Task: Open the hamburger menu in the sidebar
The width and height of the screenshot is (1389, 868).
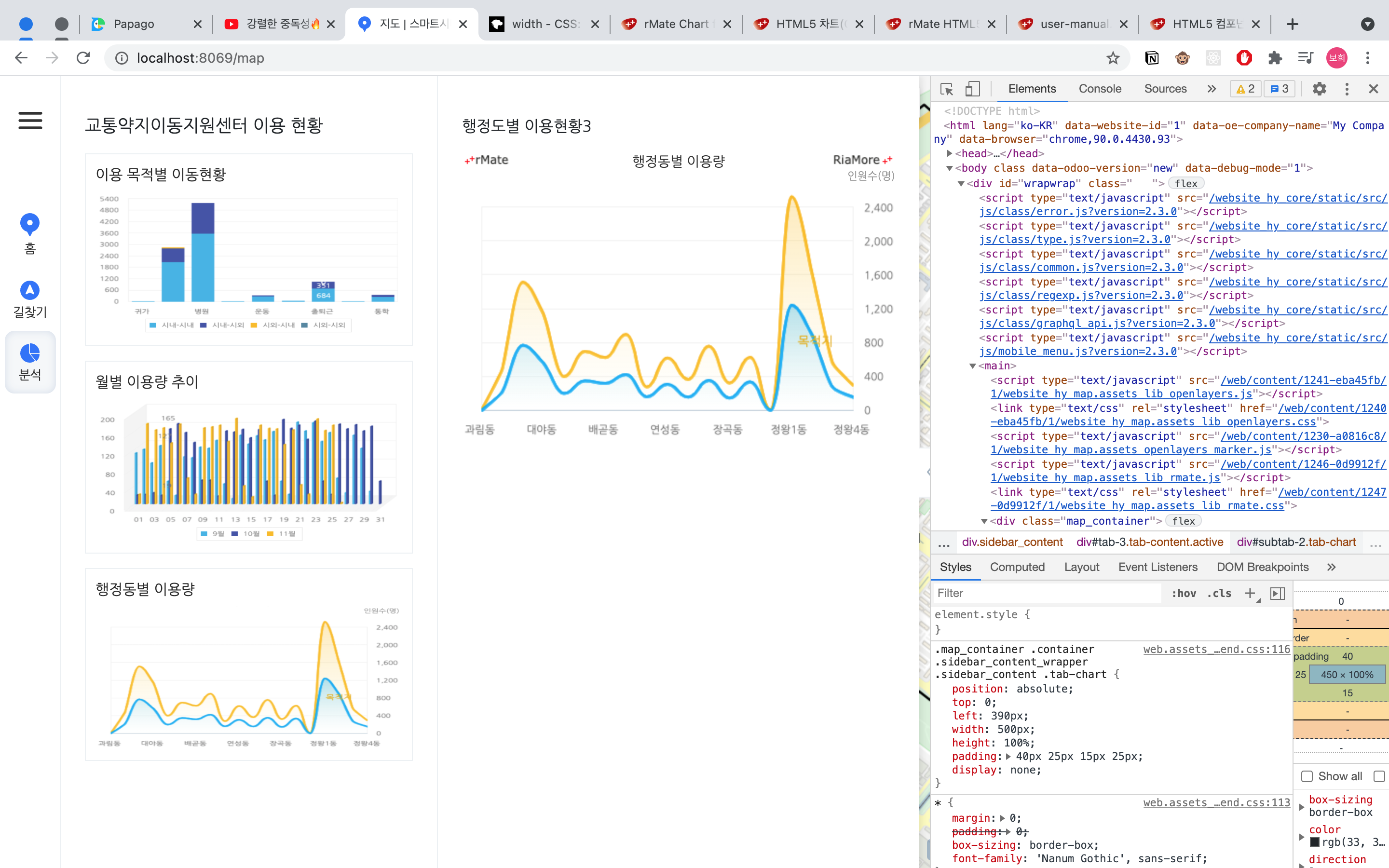Action: 30,121
